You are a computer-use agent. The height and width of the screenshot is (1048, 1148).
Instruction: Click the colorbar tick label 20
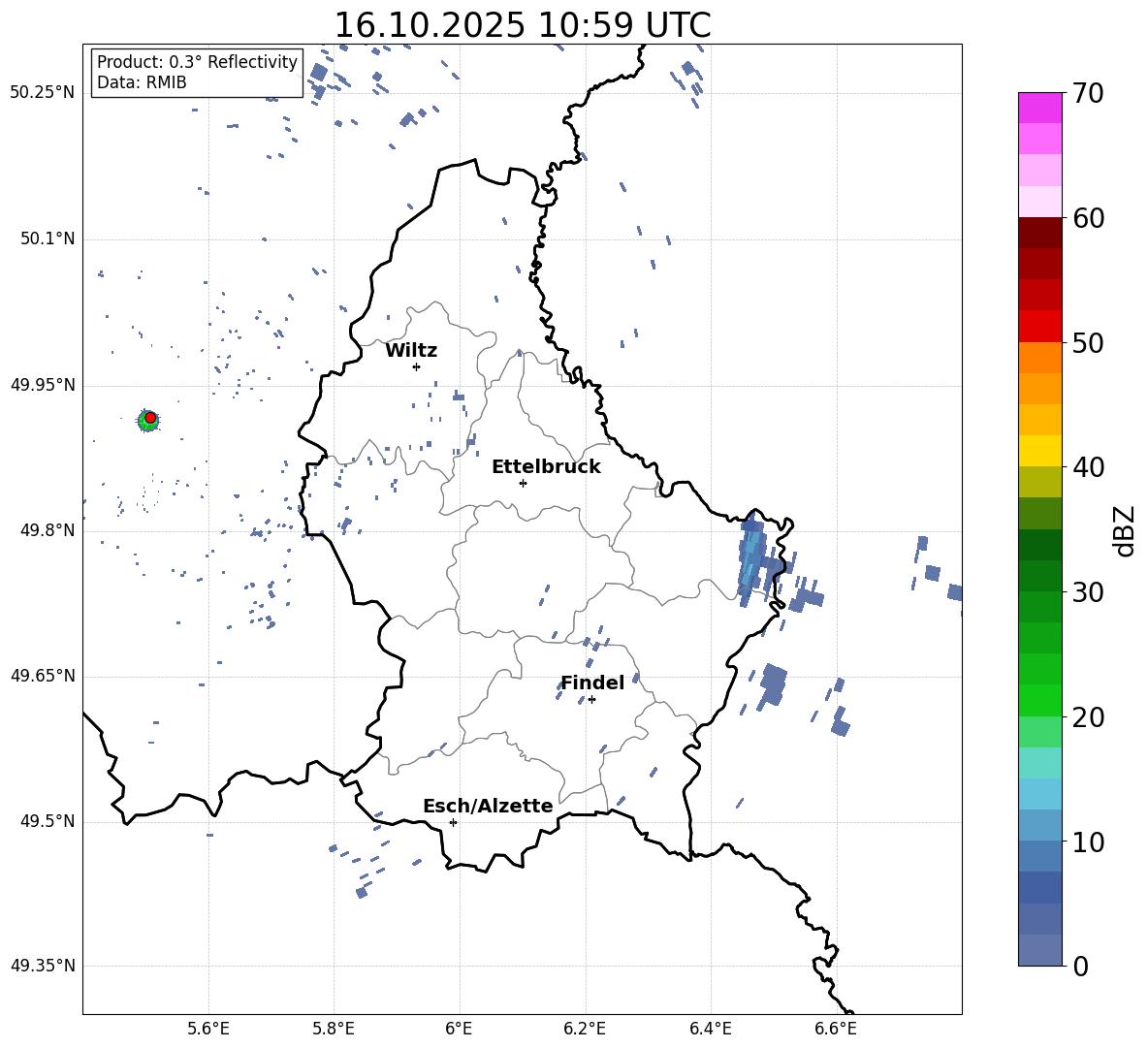1087,717
